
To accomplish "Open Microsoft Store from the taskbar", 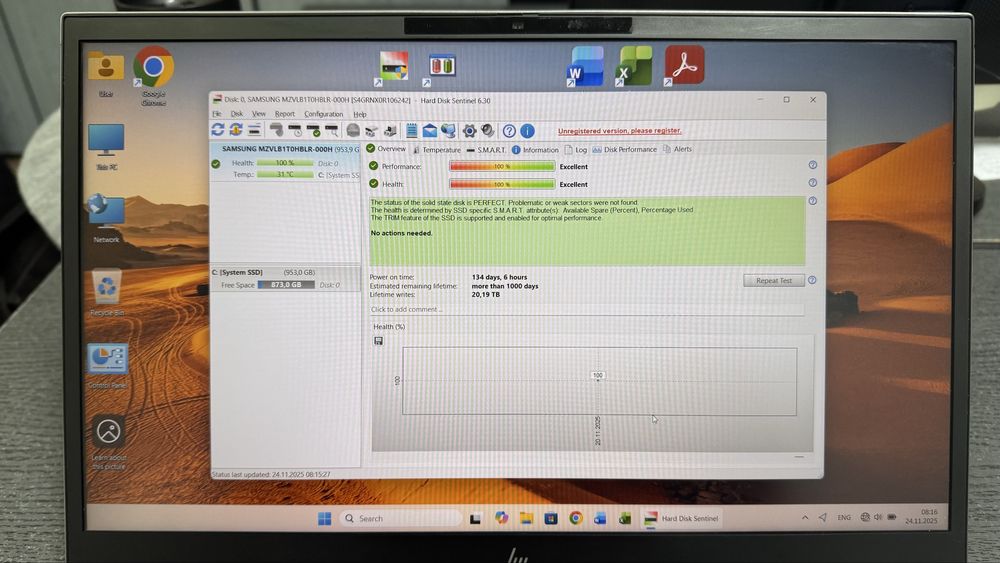I will pyautogui.click(x=550, y=518).
